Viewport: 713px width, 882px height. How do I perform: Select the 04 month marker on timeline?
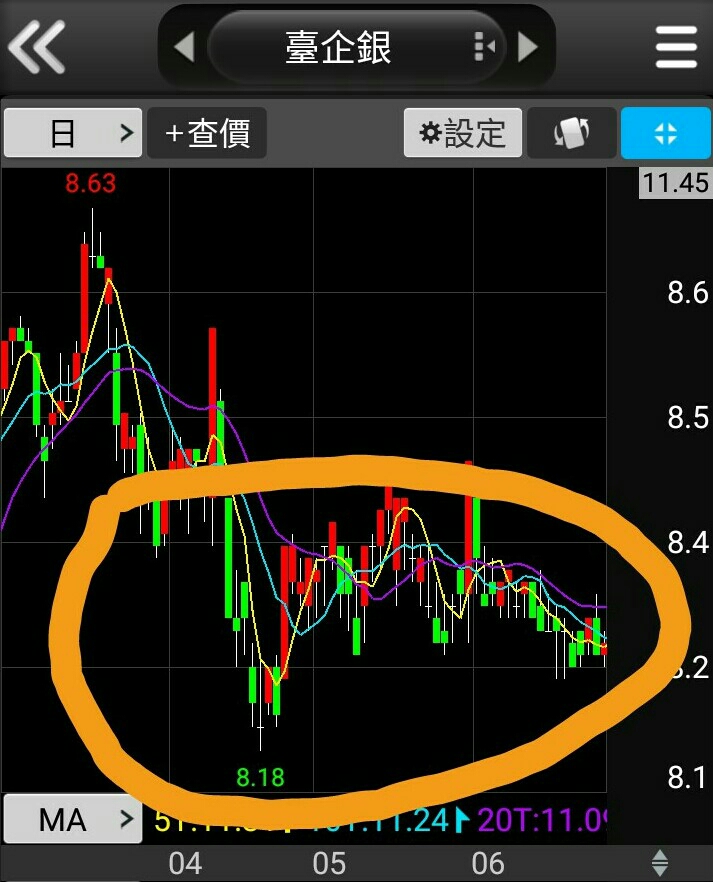[x=185, y=863]
